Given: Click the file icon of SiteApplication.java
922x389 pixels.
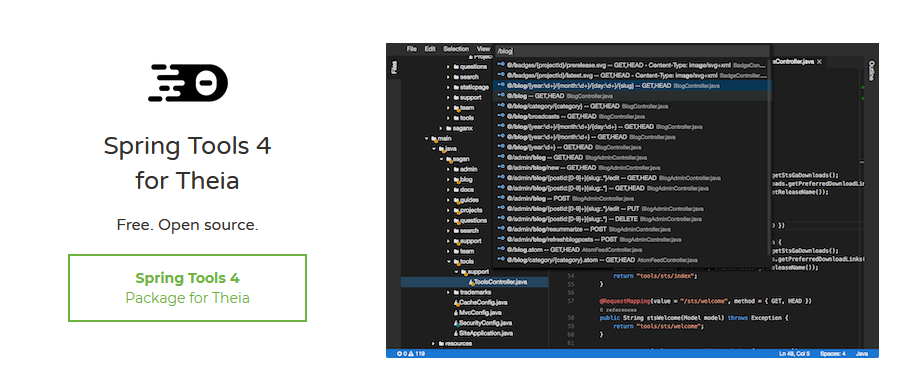Looking at the screenshot, I should click(x=456, y=333).
